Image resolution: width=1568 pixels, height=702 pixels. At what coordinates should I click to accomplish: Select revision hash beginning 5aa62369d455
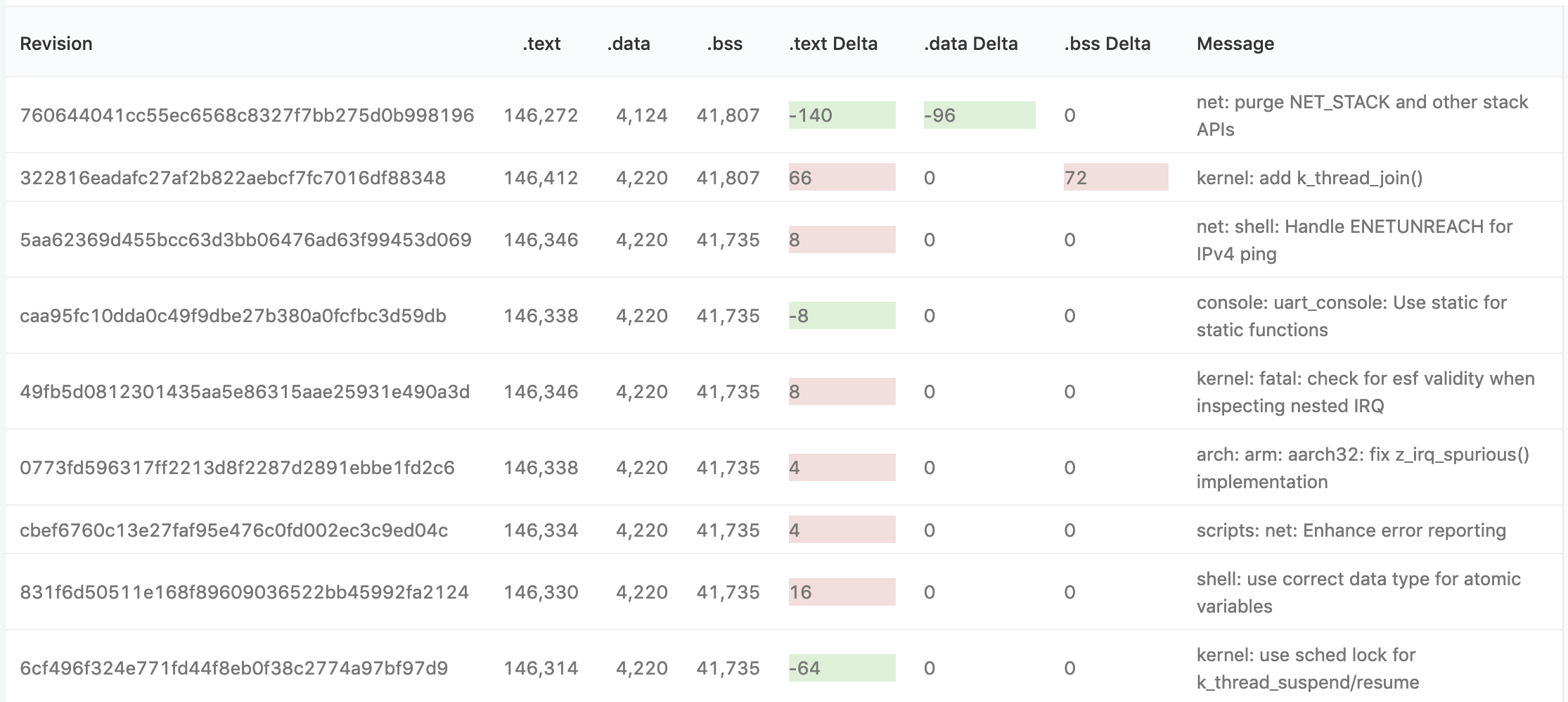coord(245,240)
